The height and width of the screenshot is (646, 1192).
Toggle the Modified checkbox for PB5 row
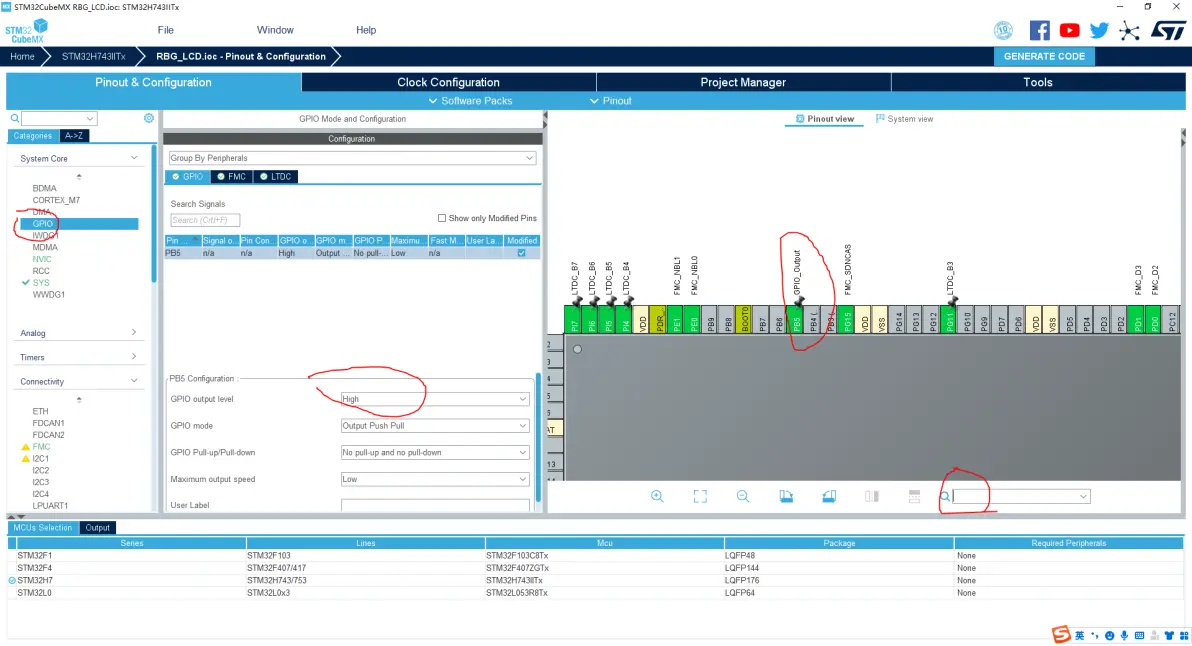[522, 253]
